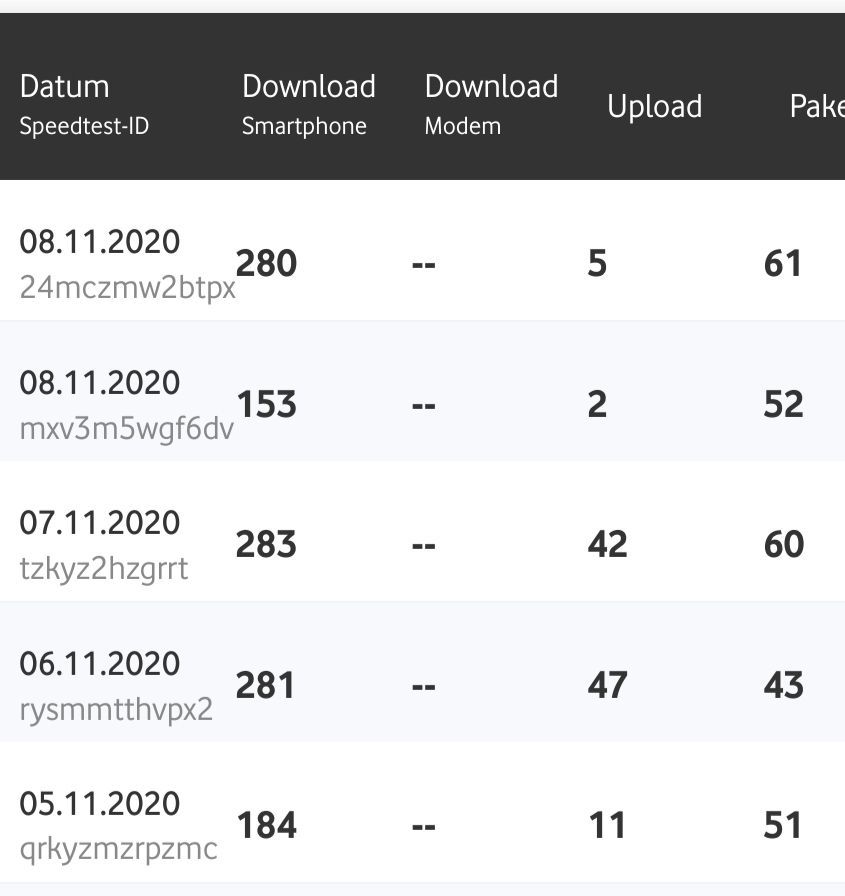Click the 283 smartphone download value

[266, 544]
